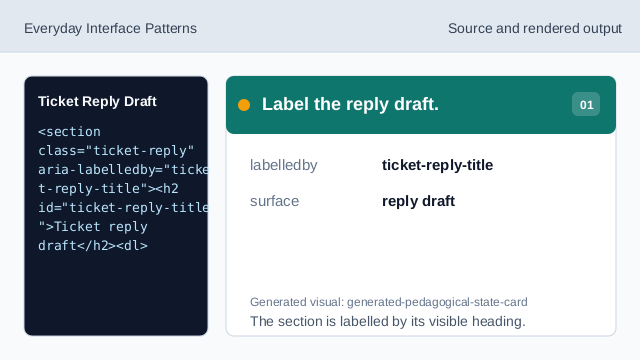
Task: Click the 'Generated visual' caption text
Action: pos(389,302)
